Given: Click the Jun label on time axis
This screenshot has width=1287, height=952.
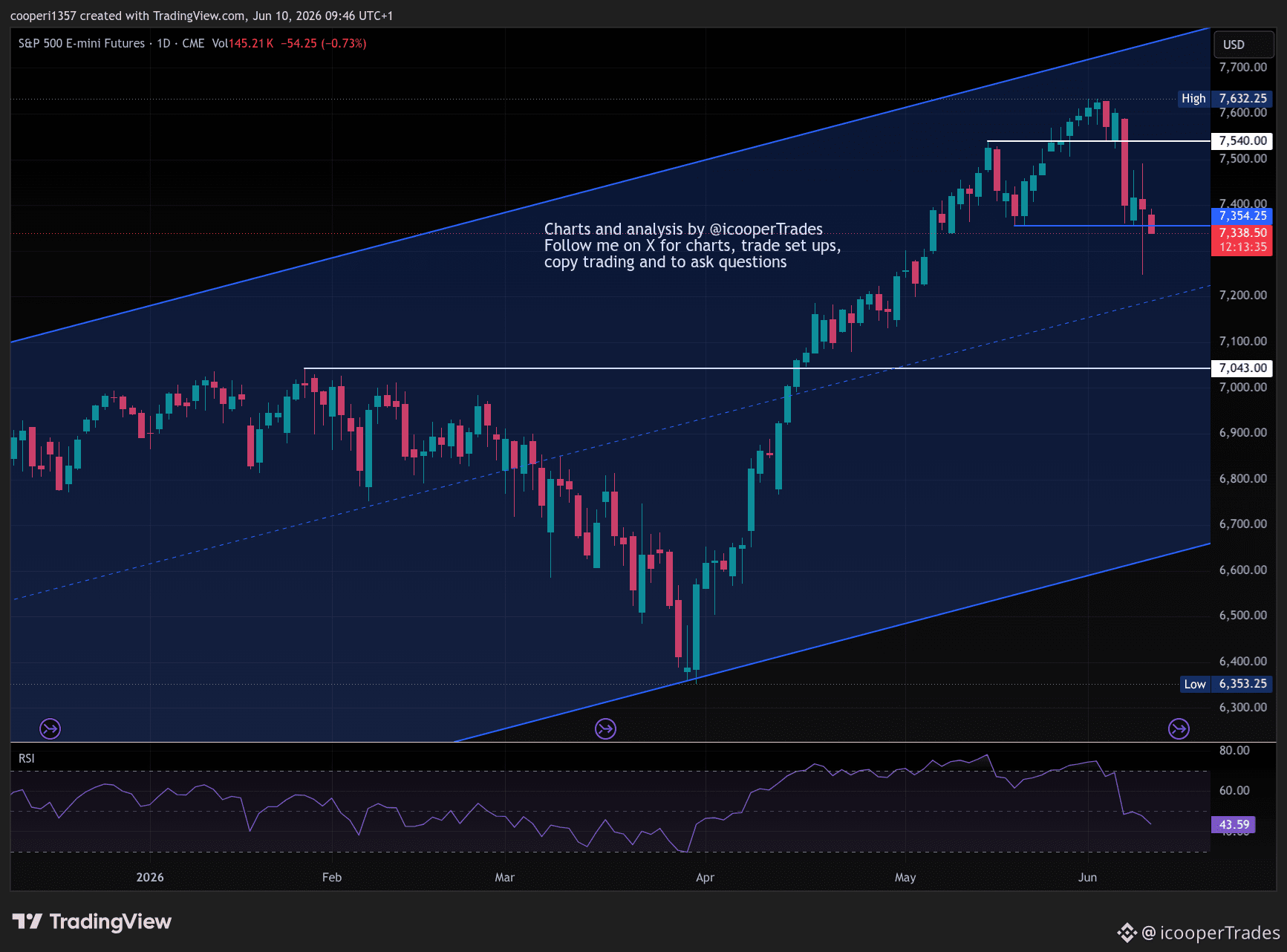Looking at the screenshot, I should tap(1088, 877).
